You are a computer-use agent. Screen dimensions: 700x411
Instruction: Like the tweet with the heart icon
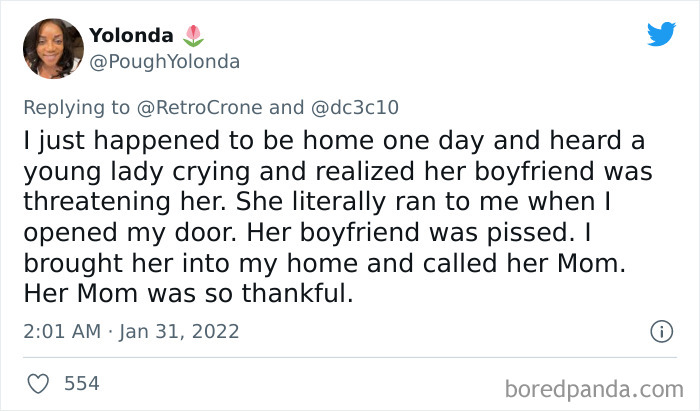tap(37, 383)
